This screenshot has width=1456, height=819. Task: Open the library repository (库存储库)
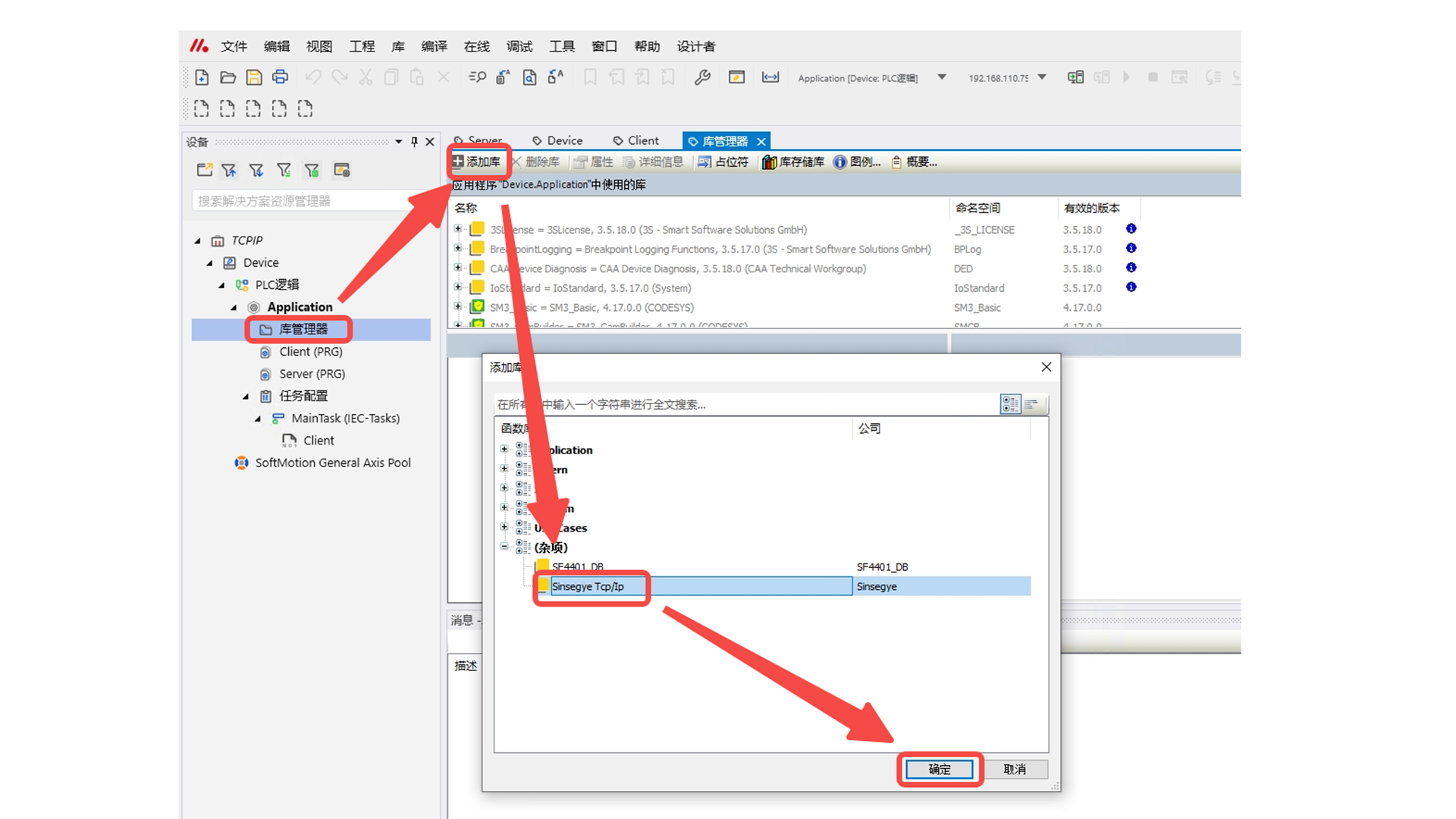coord(793,162)
